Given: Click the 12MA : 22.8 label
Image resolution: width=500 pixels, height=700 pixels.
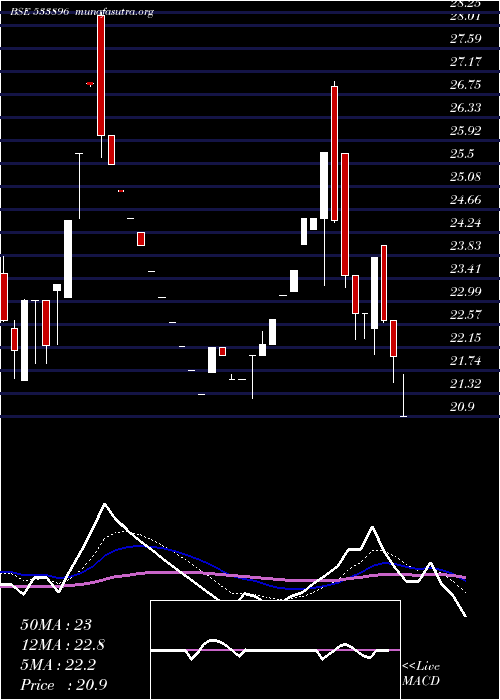Looking at the screenshot, I should 63,645.
